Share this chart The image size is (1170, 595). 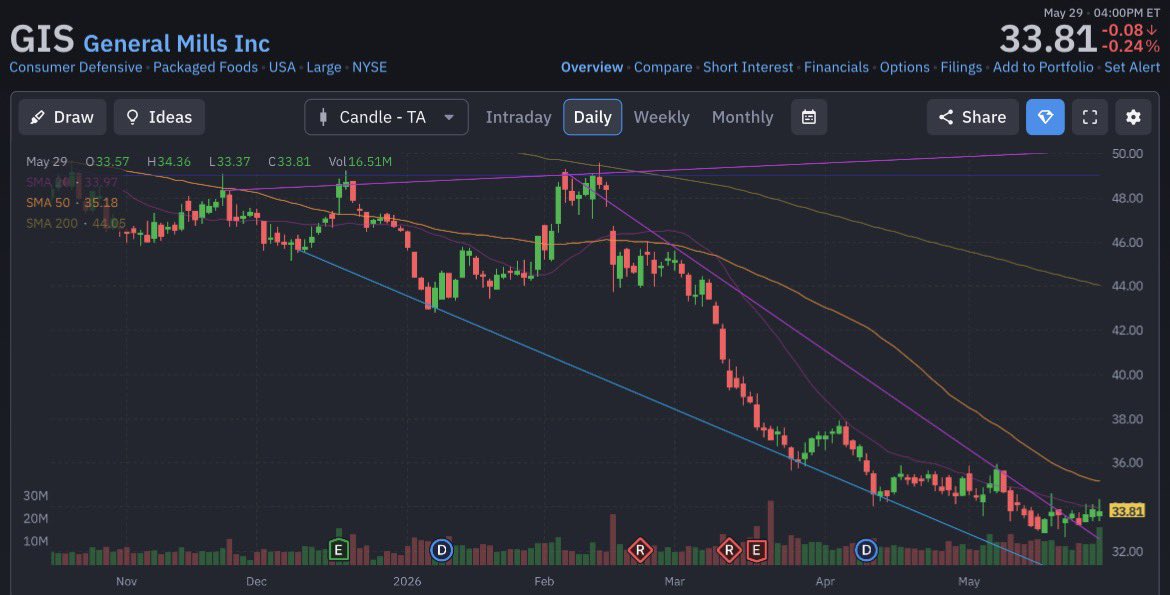[x=972, y=117]
